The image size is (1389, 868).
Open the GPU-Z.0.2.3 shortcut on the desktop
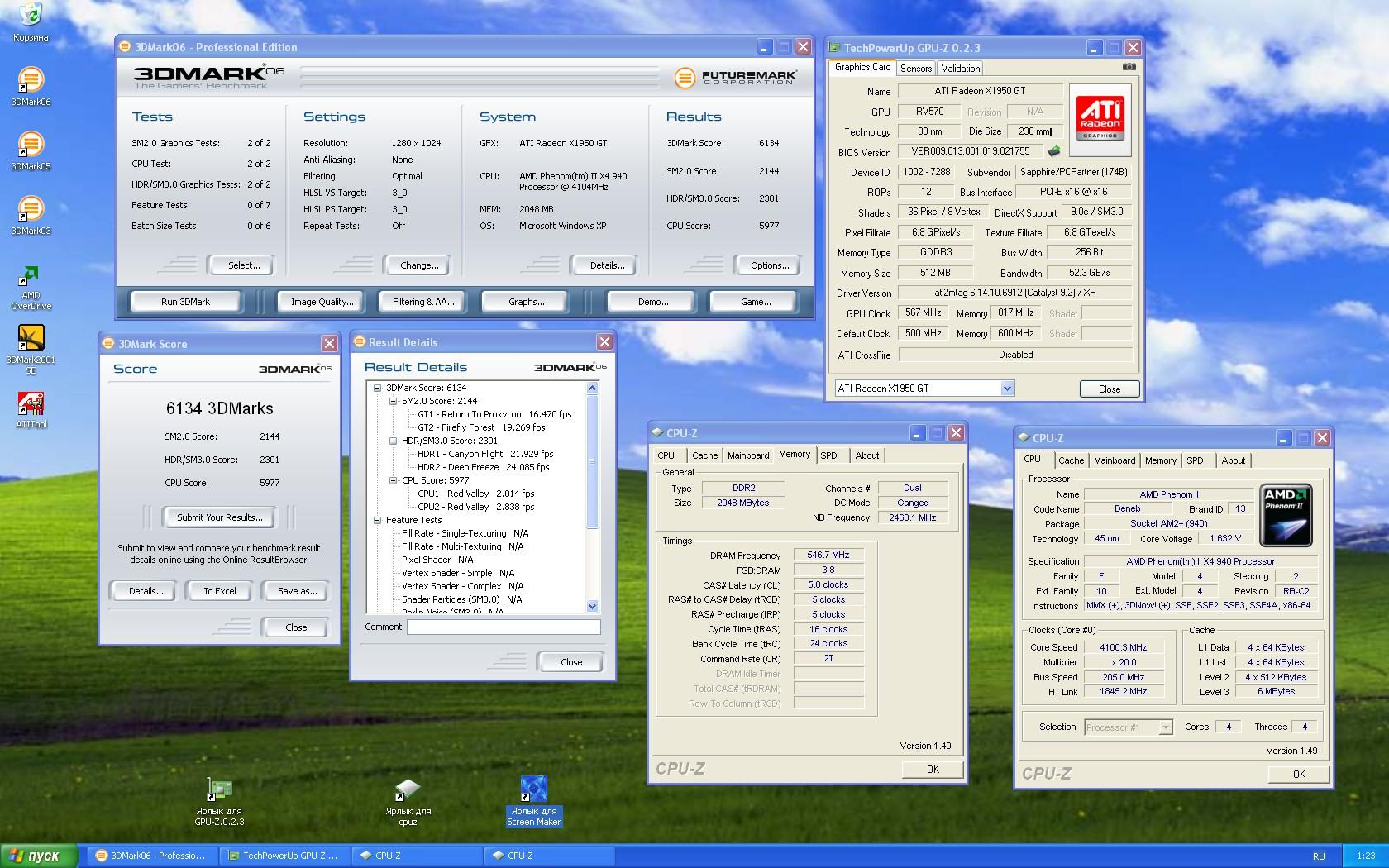coord(219,802)
